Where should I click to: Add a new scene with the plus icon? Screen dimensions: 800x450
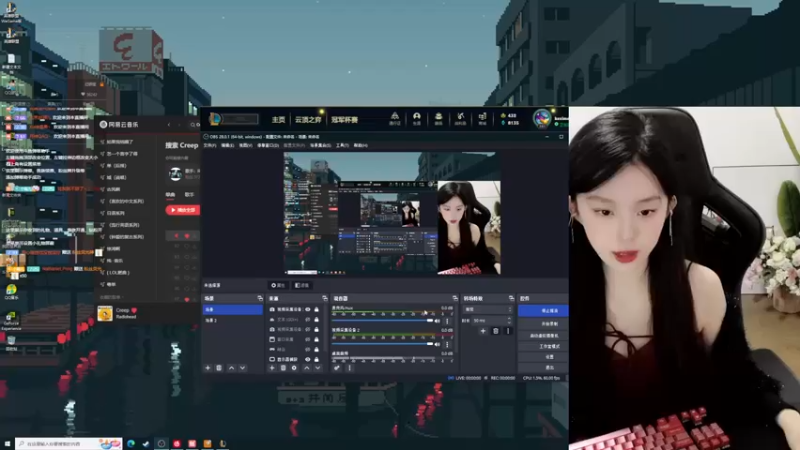click(208, 368)
